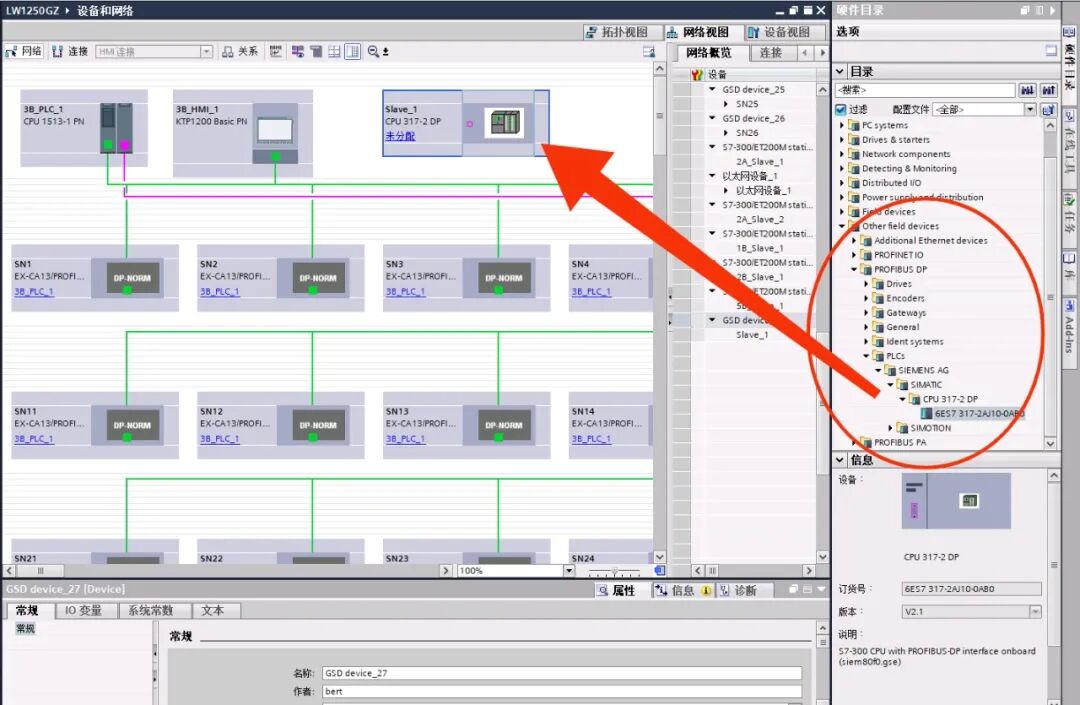Viewport: 1080px width, 705px height.
Task: Click the search-upward icon next to search box
Action: tap(1048, 90)
